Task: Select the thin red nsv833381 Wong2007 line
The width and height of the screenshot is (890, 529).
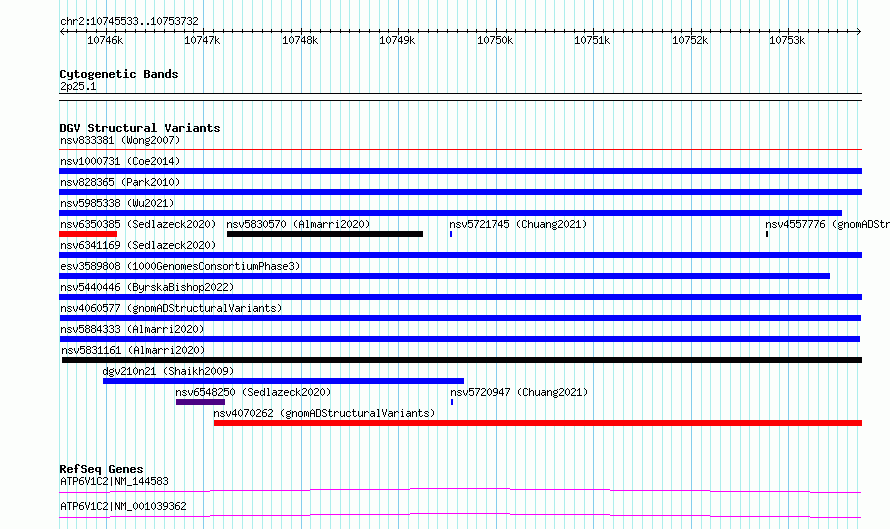Action: (460, 150)
